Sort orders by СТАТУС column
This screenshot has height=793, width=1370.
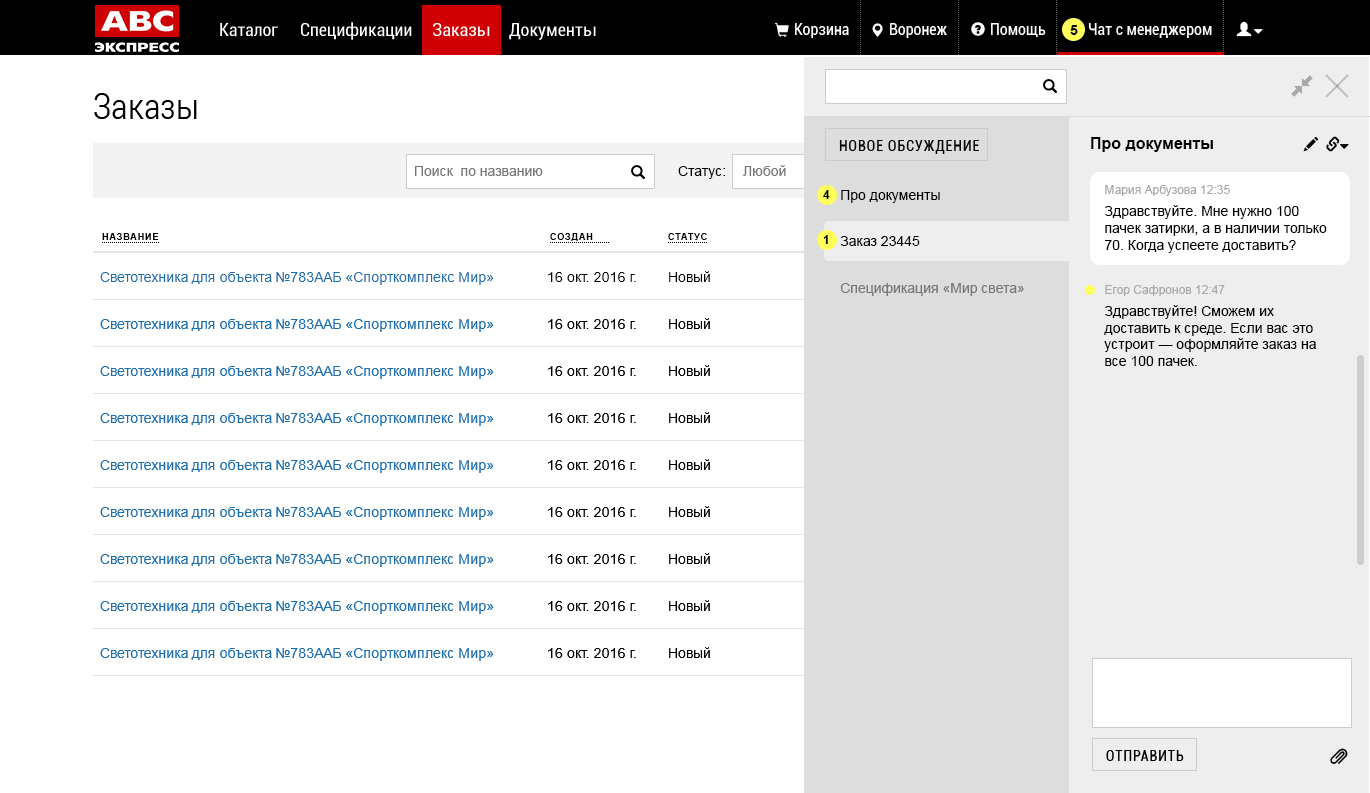tap(688, 237)
